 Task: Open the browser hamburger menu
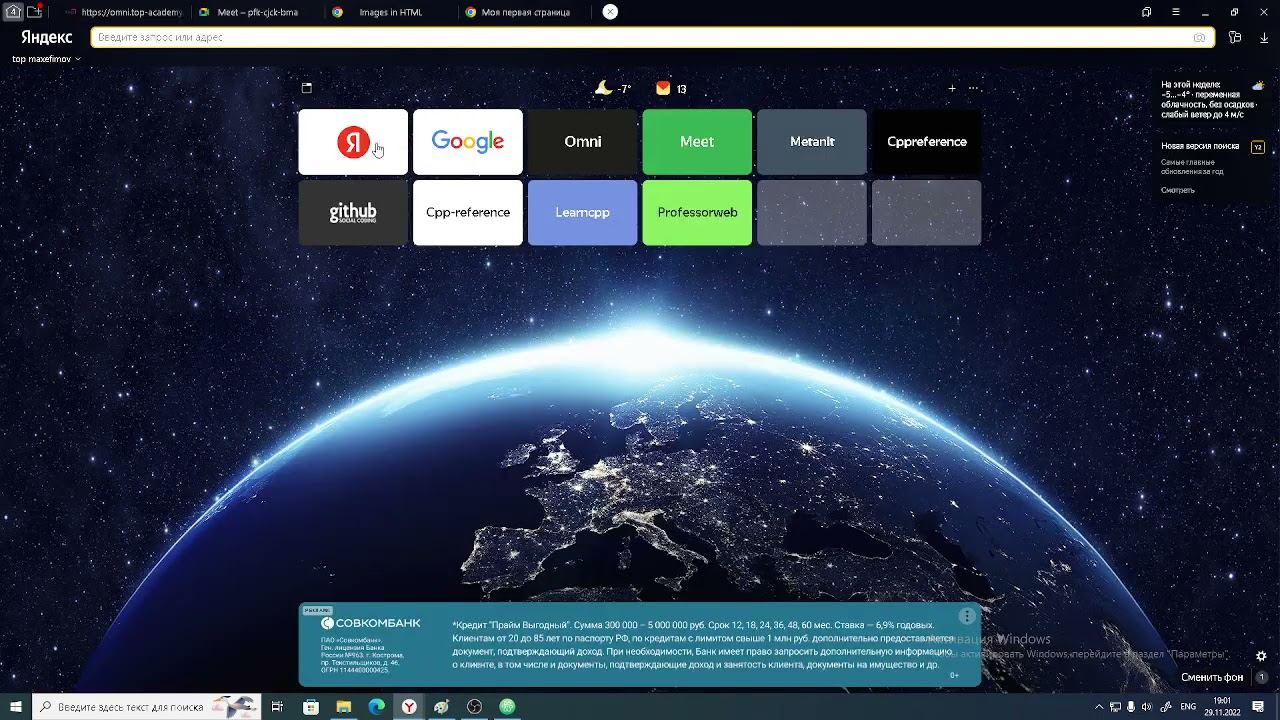coord(1175,12)
